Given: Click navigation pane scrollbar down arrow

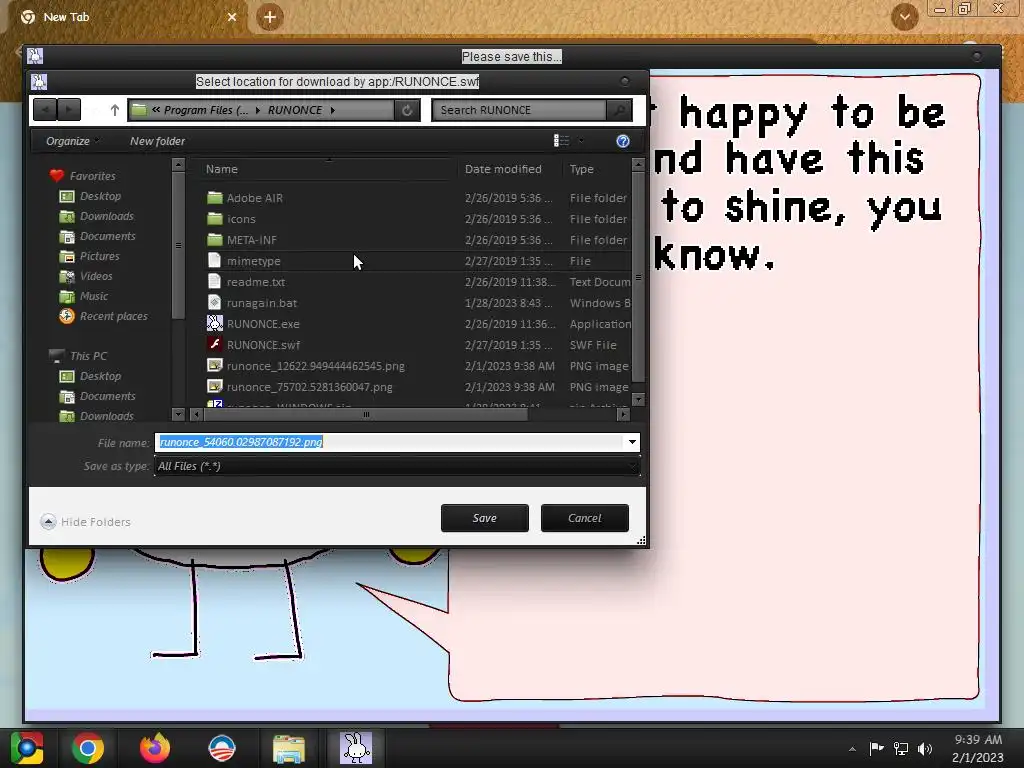Looking at the screenshot, I should coord(178,414).
